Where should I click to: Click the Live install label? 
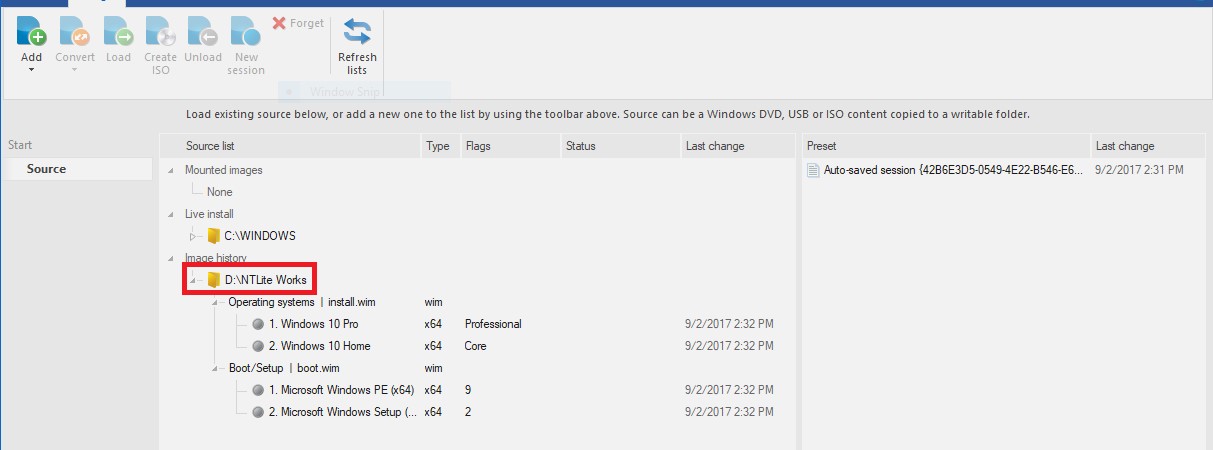[209, 214]
